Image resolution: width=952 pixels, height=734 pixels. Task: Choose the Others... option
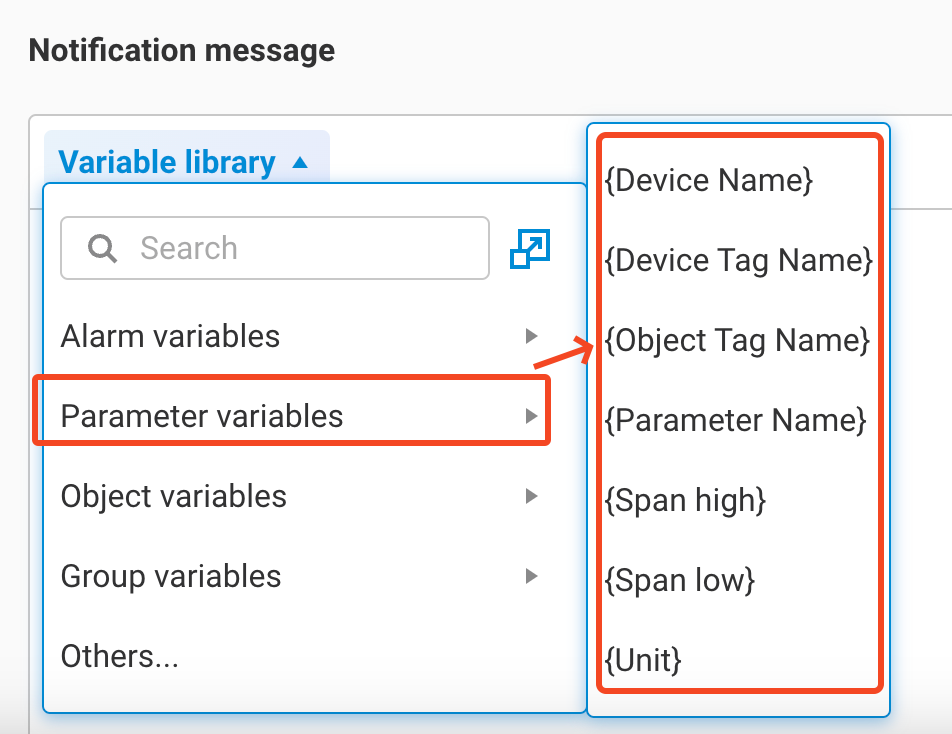coord(120,656)
